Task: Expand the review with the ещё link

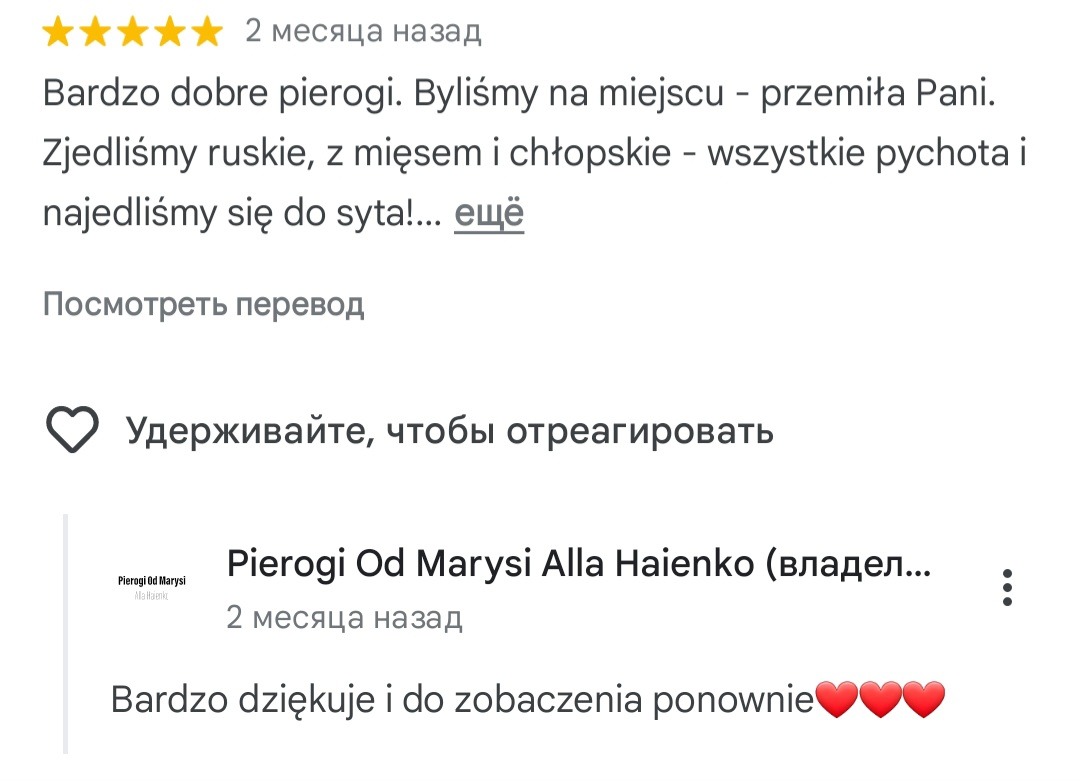Action: [x=489, y=213]
